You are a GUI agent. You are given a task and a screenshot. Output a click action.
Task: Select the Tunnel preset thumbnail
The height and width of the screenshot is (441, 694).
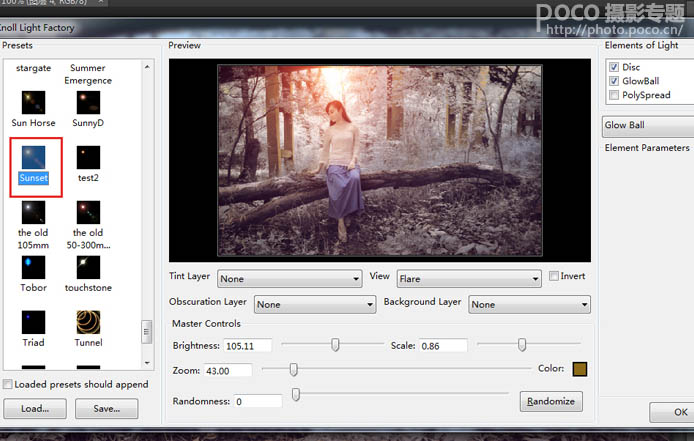pos(88,322)
